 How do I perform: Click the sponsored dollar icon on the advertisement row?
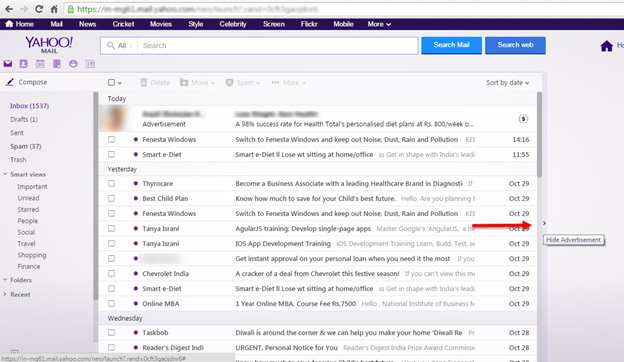point(523,119)
